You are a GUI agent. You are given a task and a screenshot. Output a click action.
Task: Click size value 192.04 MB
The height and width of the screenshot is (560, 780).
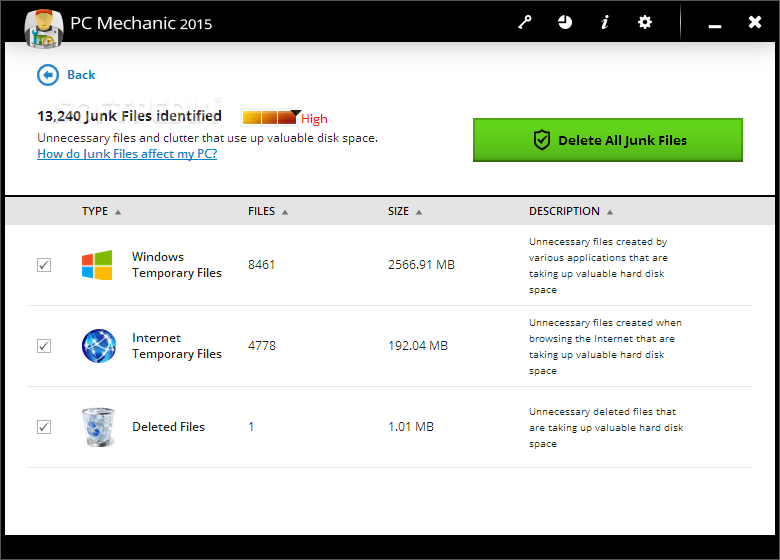point(418,346)
